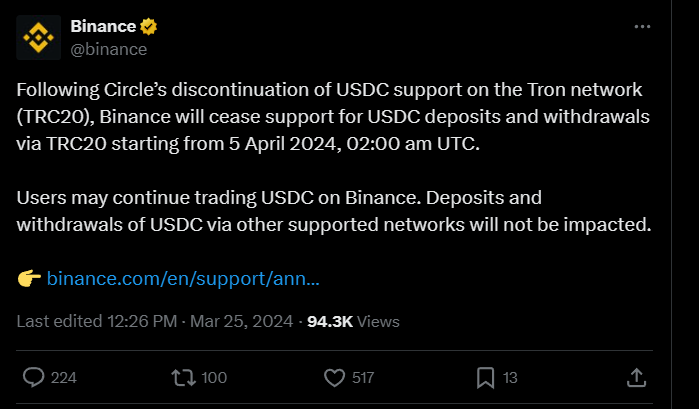699x409 pixels.
Task: Click the Repost arrows icon
Action: pos(183,377)
